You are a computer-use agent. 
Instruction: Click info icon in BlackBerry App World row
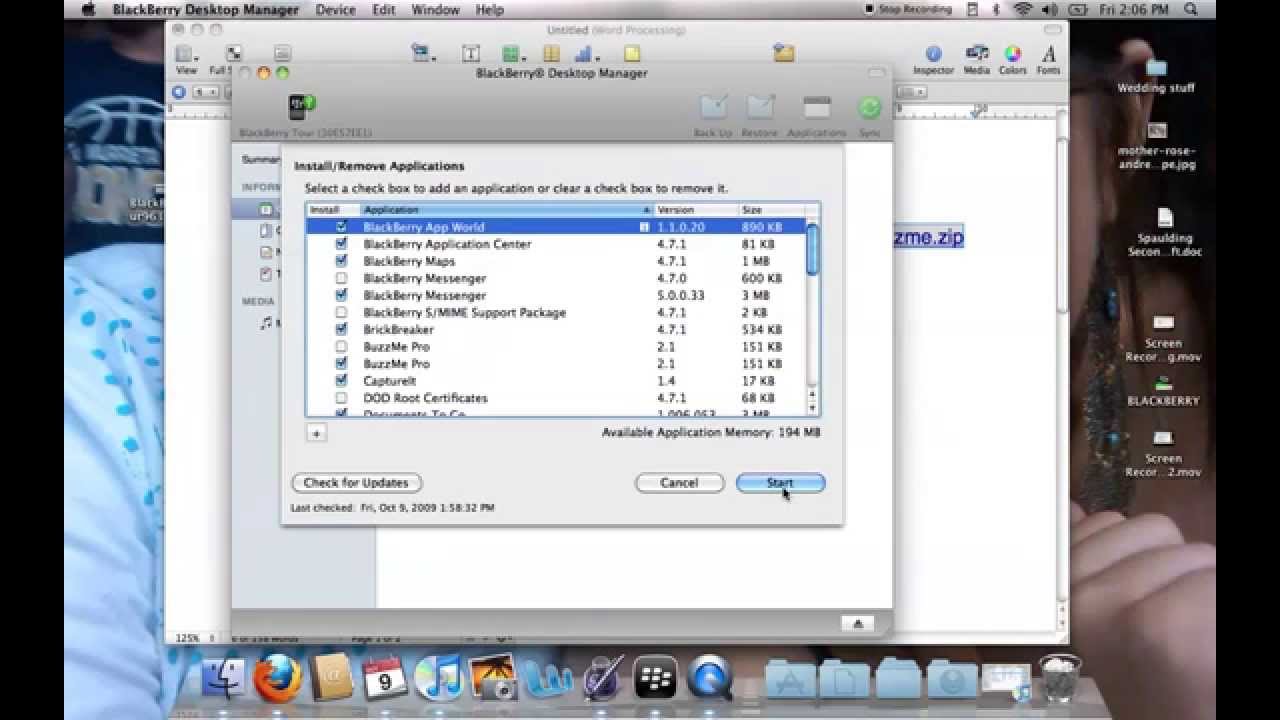[645, 227]
